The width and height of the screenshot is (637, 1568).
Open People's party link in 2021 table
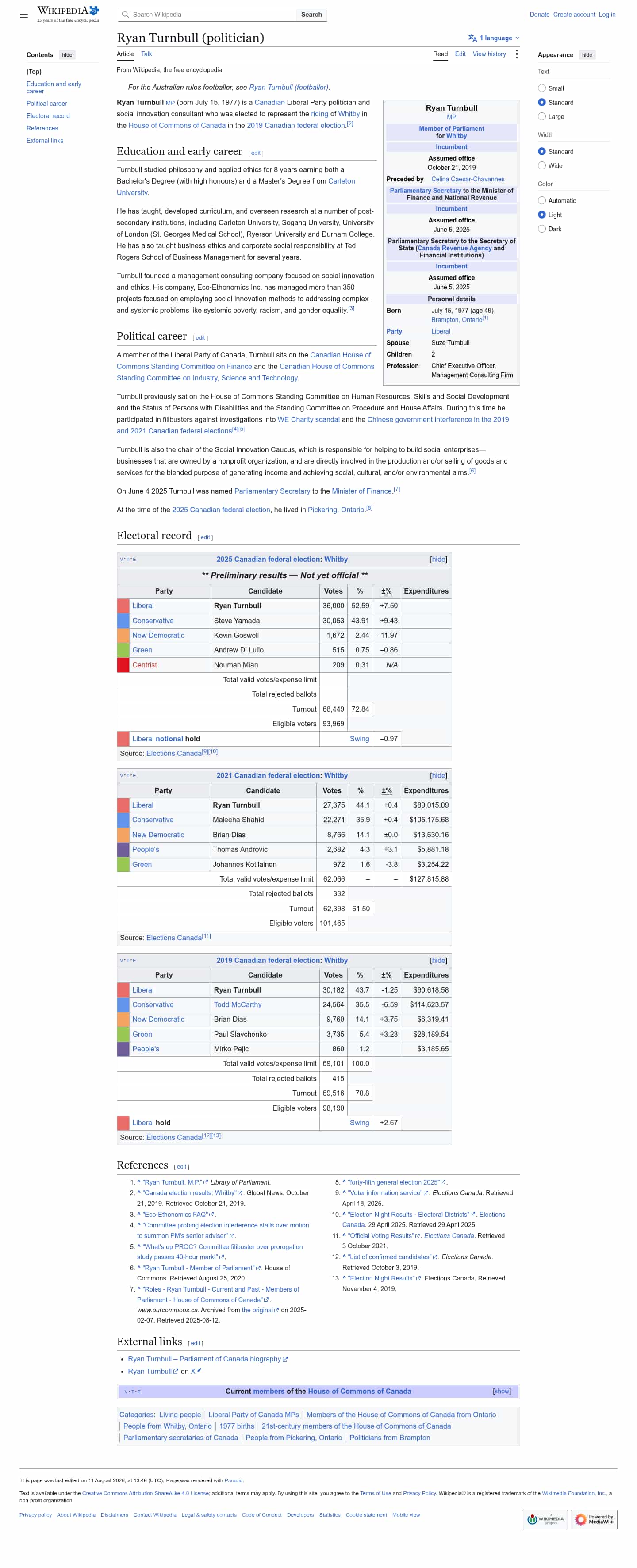click(x=146, y=850)
